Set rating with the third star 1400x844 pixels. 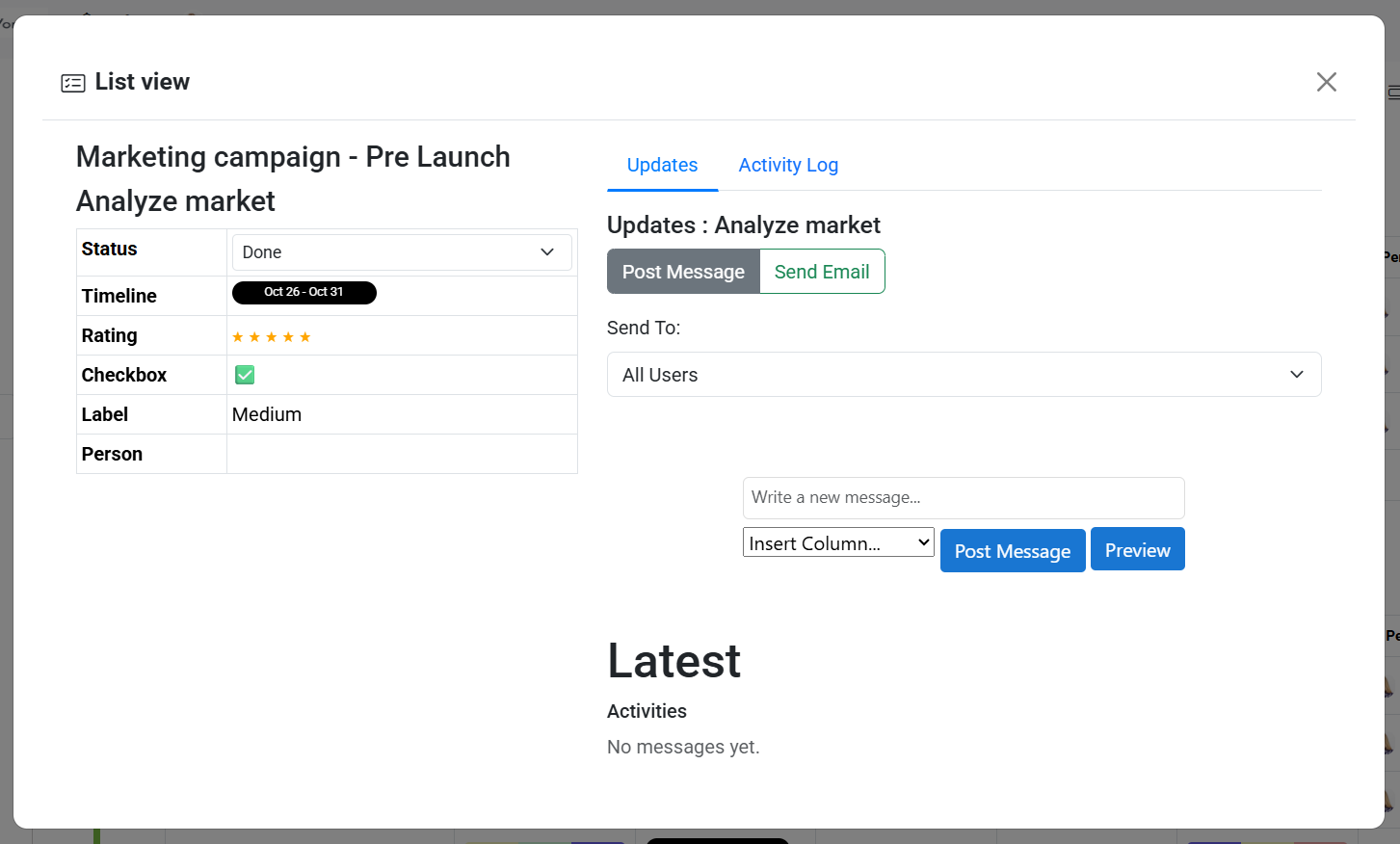(x=272, y=337)
